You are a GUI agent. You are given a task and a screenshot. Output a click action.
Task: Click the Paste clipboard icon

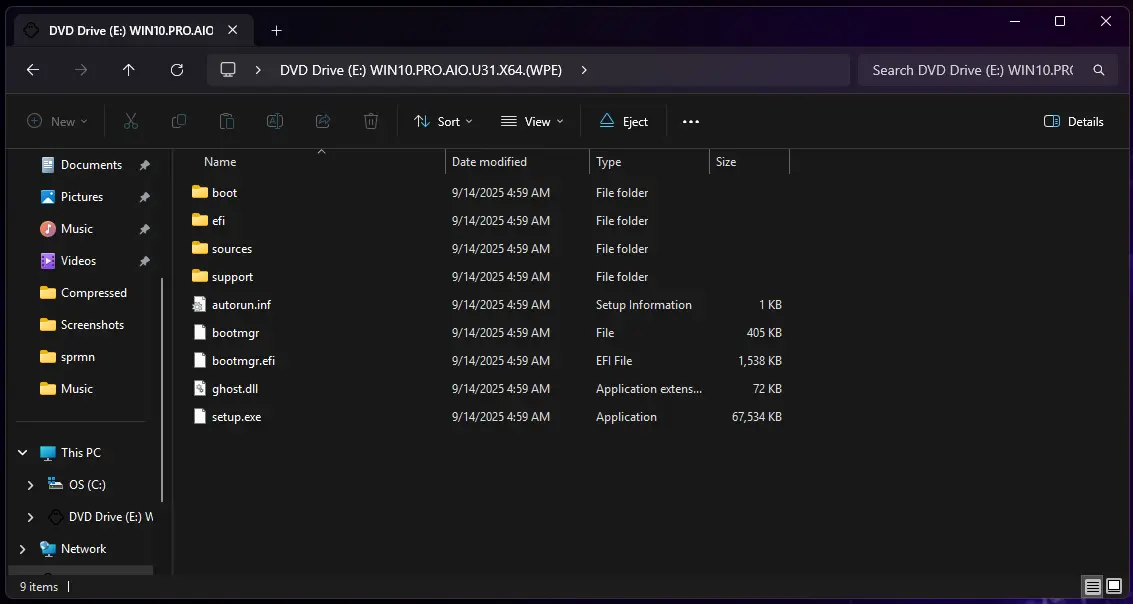(227, 121)
